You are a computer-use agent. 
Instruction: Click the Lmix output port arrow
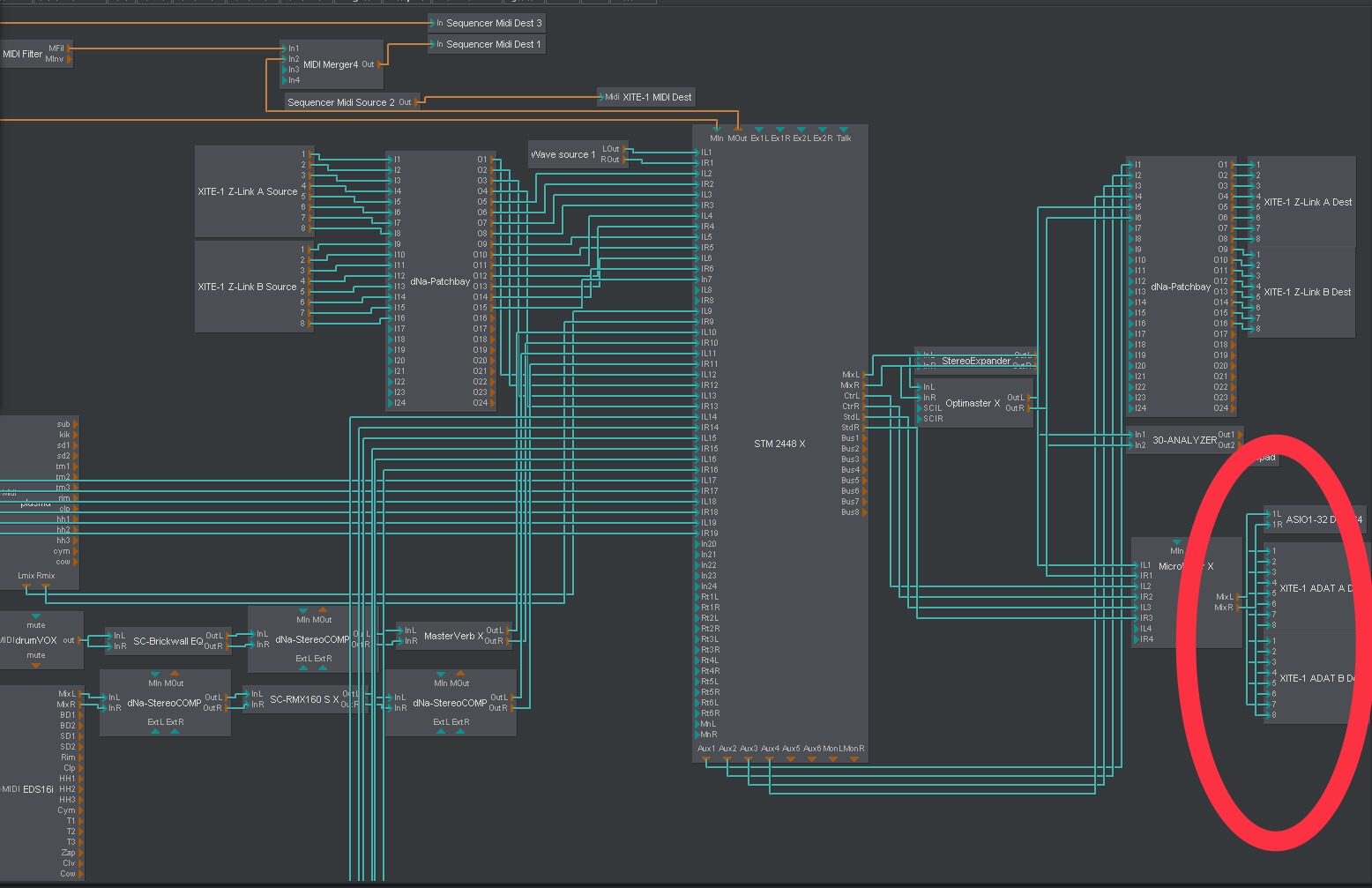(26, 586)
